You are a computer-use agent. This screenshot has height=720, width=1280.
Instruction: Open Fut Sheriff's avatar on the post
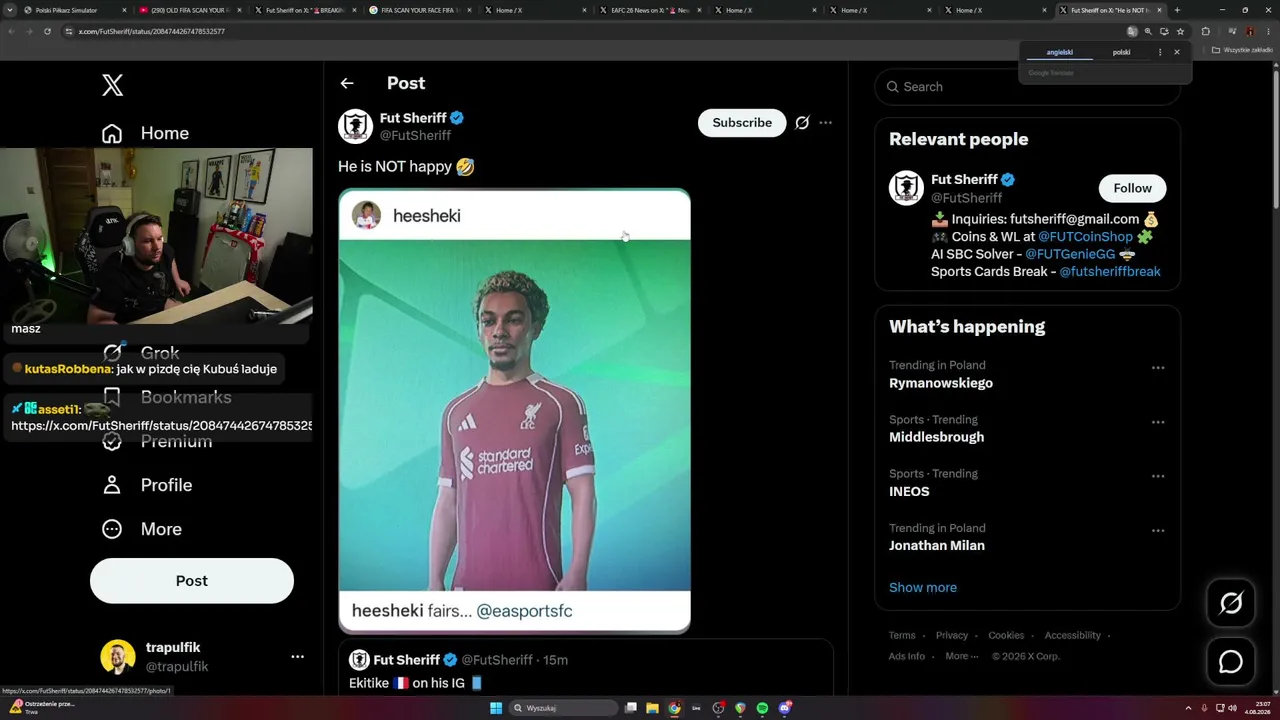pos(355,126)
